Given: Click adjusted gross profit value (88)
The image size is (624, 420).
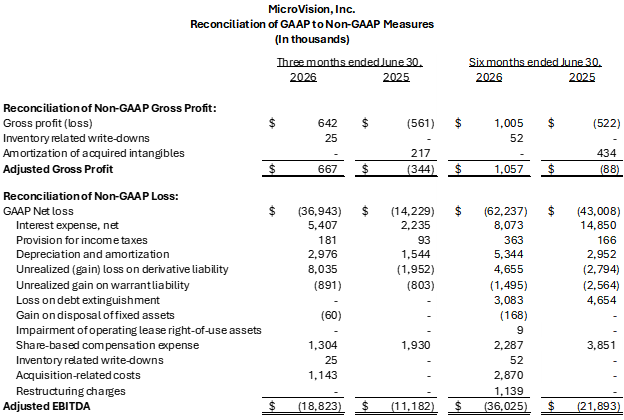Looking at the screenshot, I should (610, 169).
